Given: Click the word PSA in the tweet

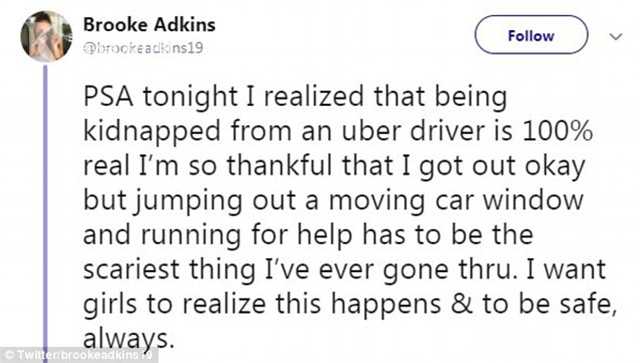Looking at the screenshot, I should (108, 97).
